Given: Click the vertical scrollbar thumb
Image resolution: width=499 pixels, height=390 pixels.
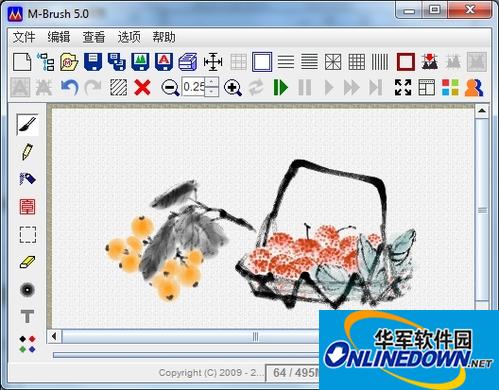Looking at the screenshot, I should click(482, 210).
